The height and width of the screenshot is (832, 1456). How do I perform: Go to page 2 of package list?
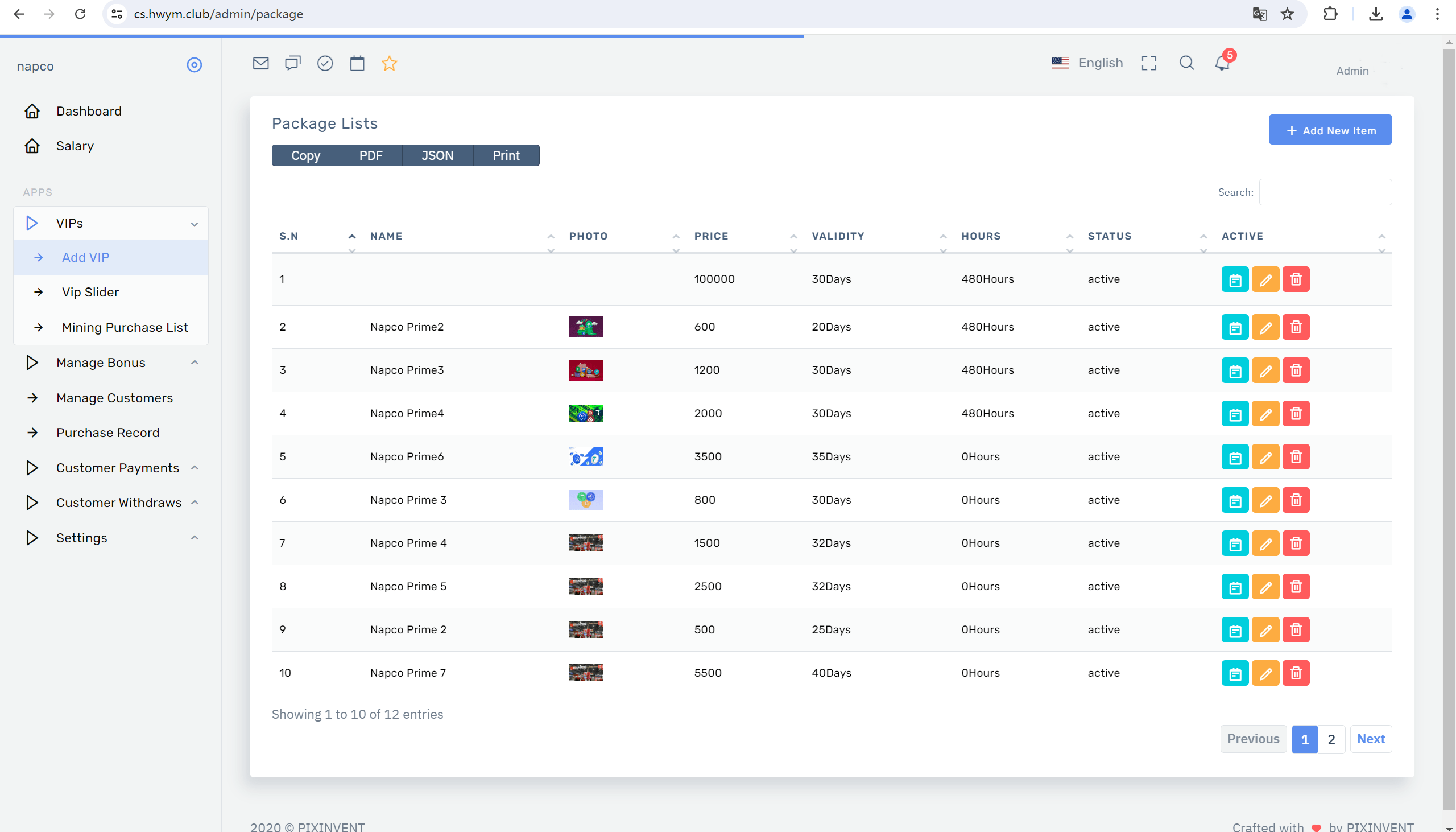click(1331, 739)
